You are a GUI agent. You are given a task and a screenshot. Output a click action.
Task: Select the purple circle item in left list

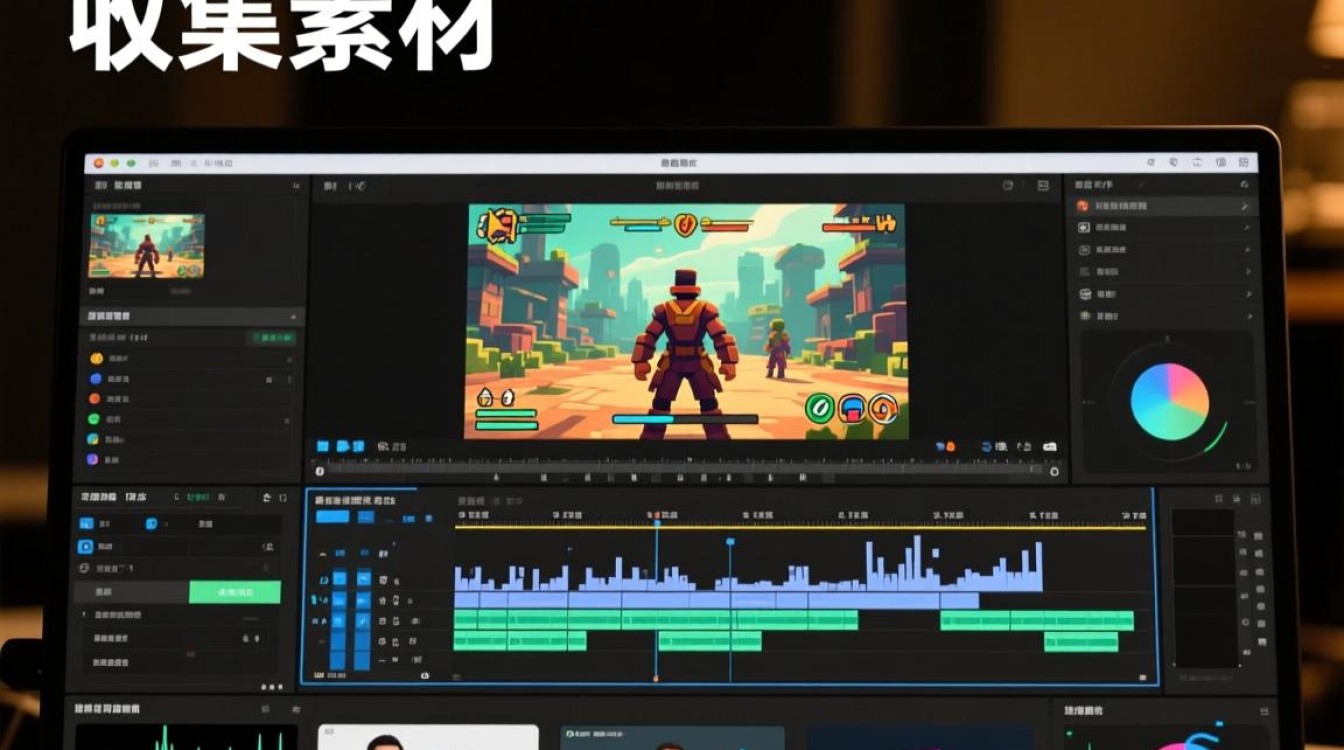pyautogui.click(x=94, y=459)
